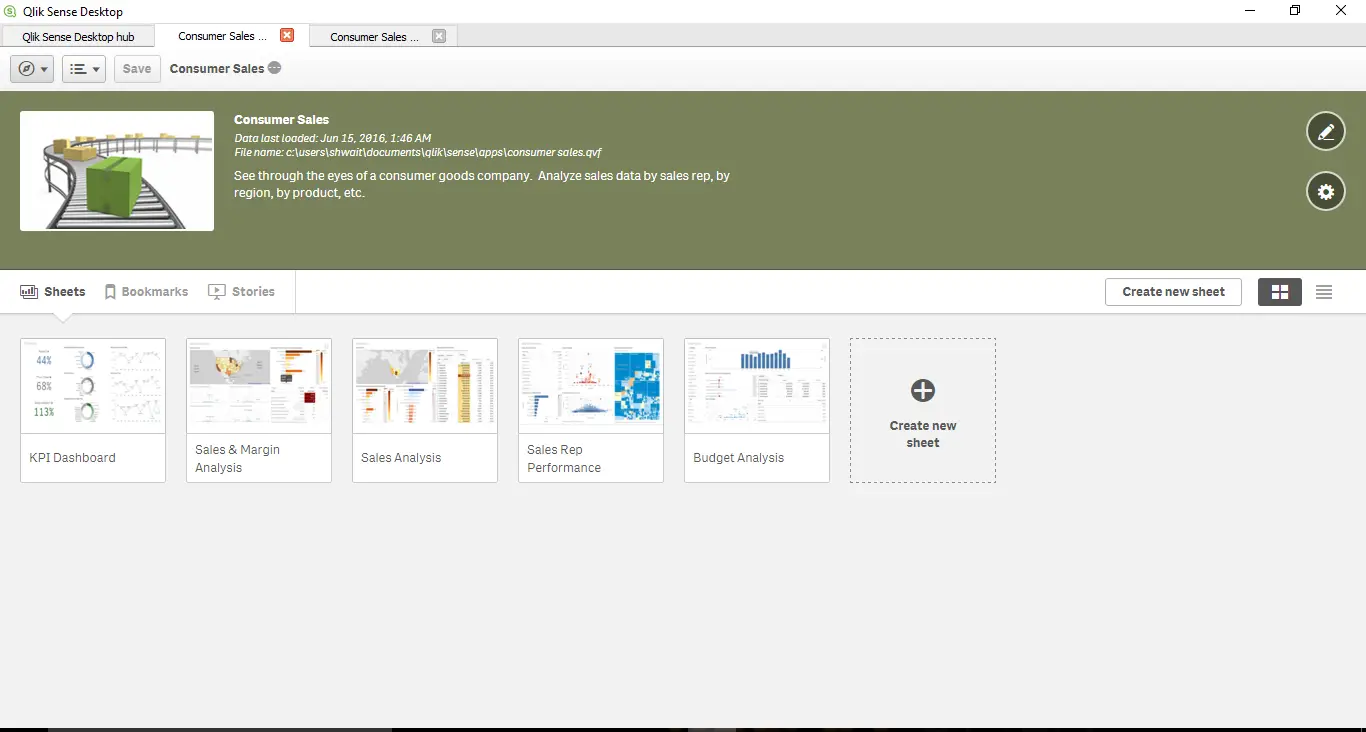
Task: Switch to the Stories tab
Action: (x=241, y=292)
